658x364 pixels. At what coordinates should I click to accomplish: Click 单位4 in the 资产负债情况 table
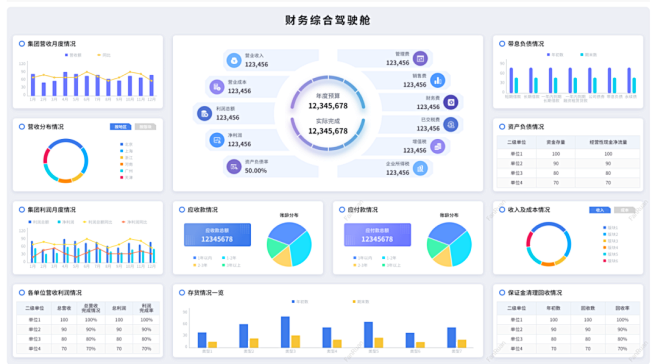pos(516,183)
